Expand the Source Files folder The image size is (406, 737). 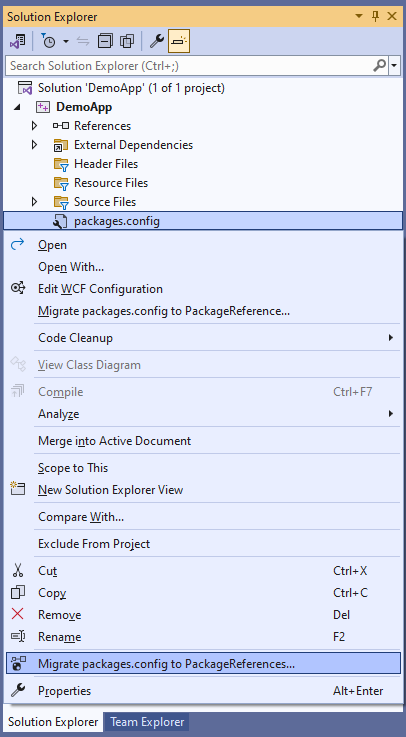coord(34,202)
